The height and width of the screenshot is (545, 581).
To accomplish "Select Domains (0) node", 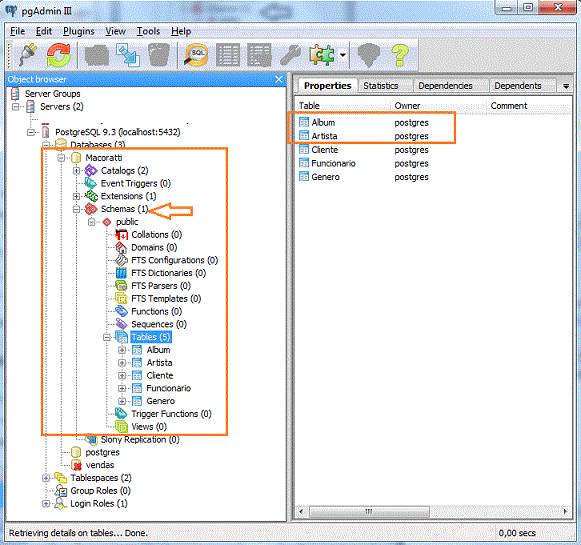I will (x=154, y=247).
